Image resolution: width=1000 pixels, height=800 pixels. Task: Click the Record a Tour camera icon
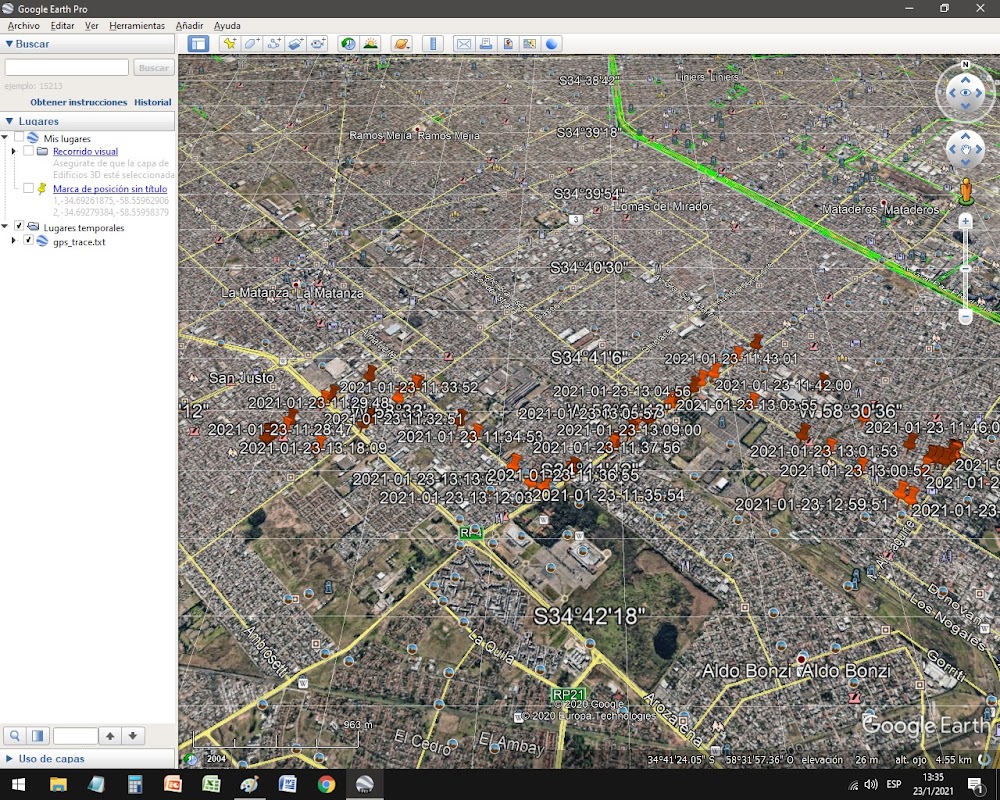pos(318,44)
